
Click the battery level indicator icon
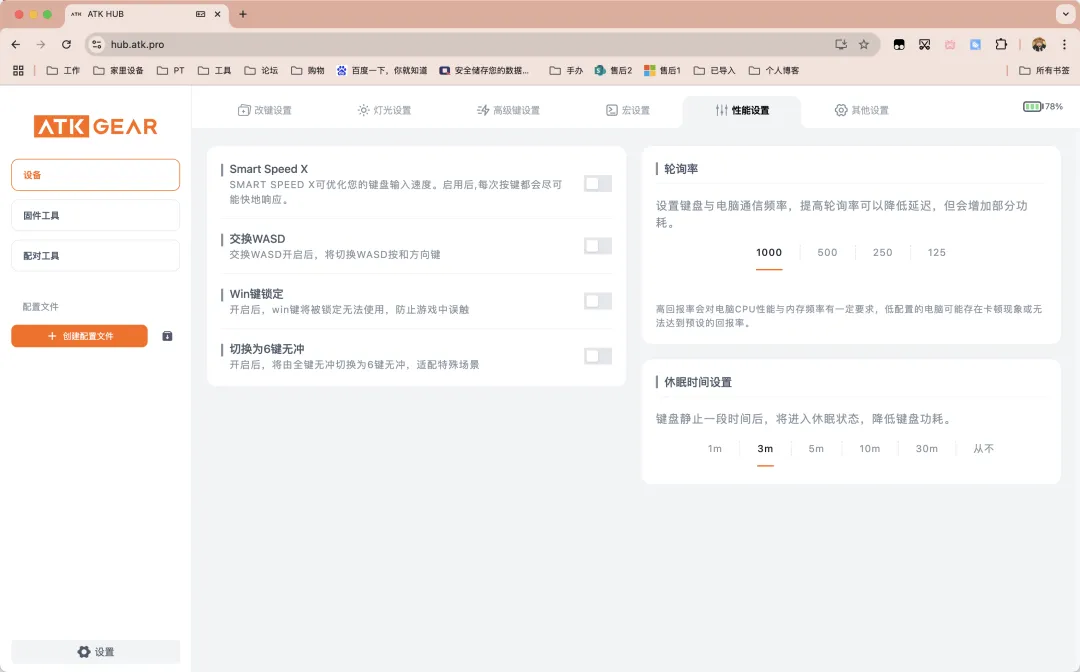1032,106
